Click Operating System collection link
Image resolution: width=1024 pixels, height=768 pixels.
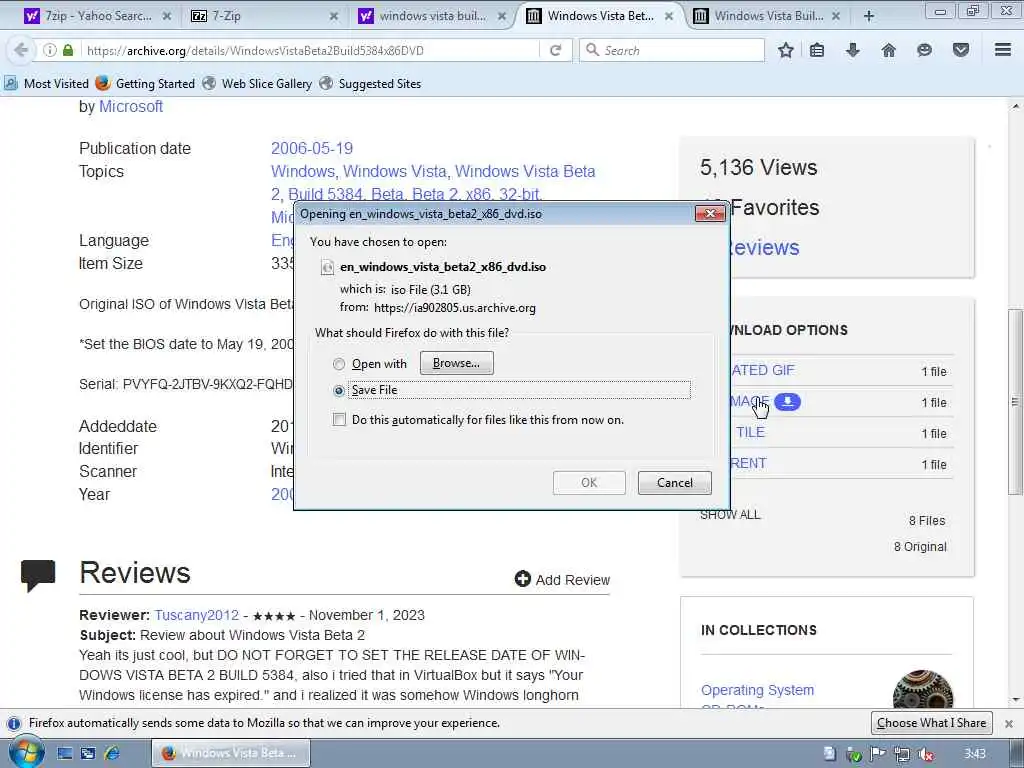758,690
